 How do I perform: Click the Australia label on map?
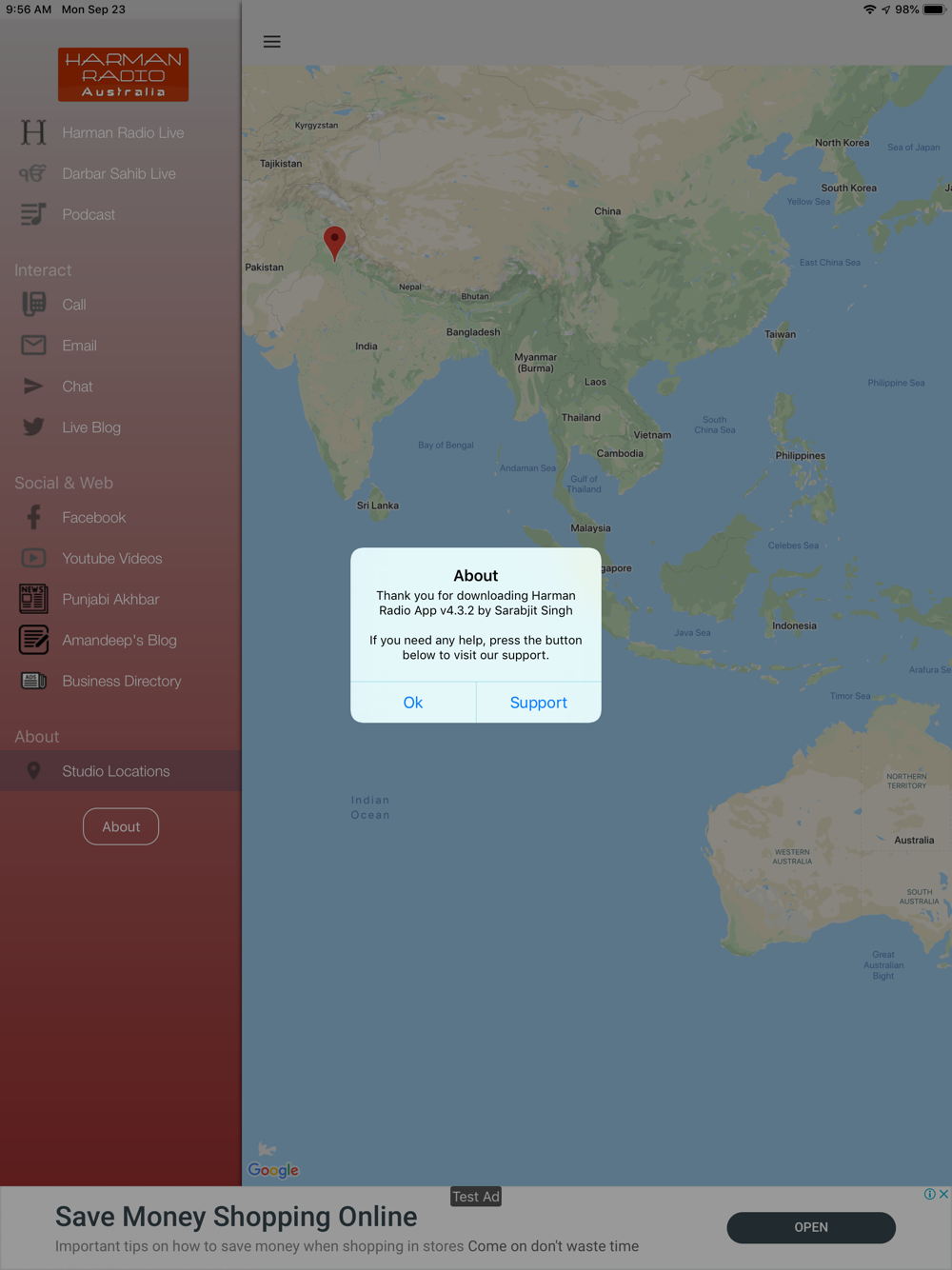coord(914,841)
